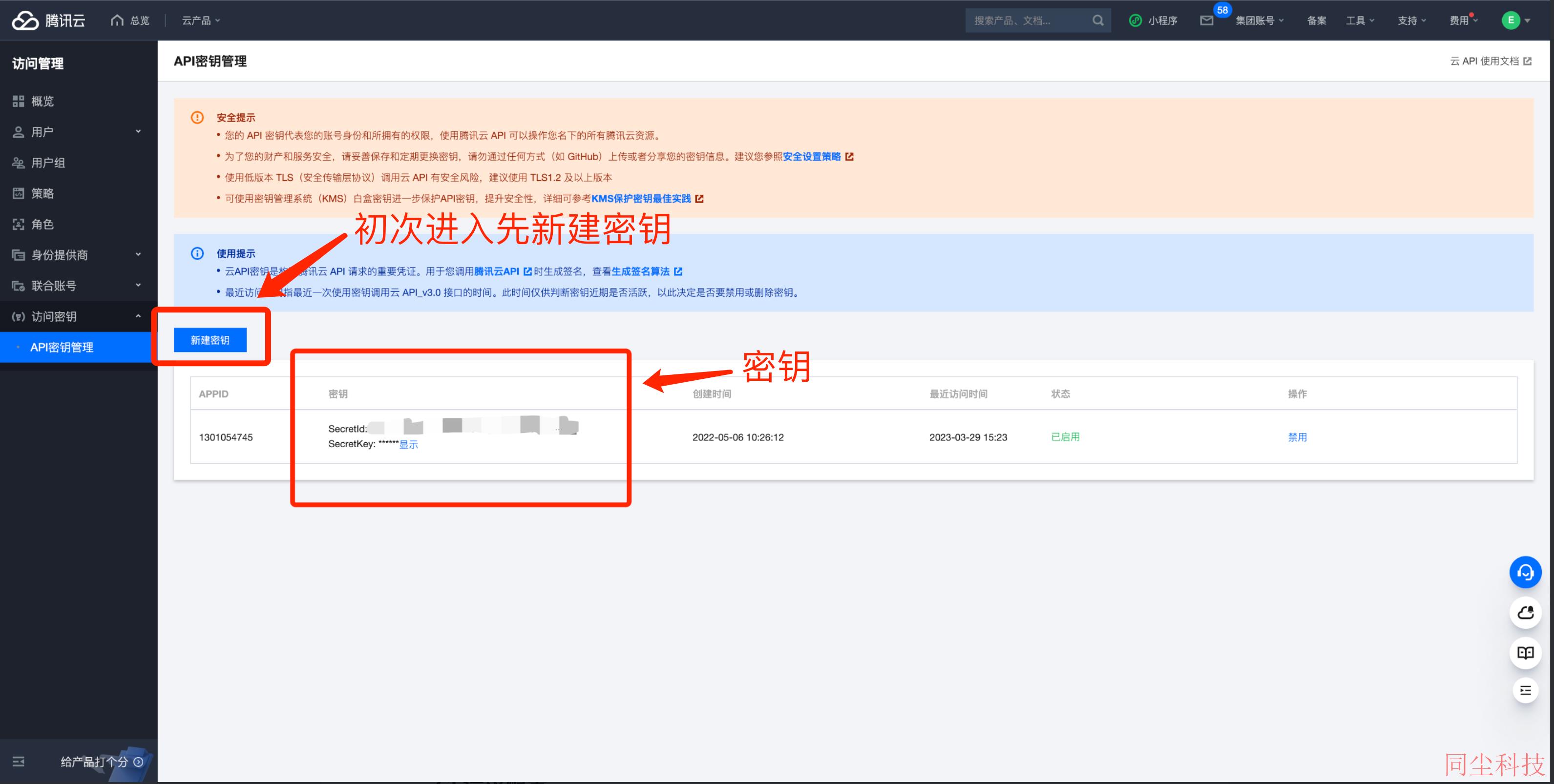Click the 58 notification badge
The width and height of the screenshot is (1554, 784).
(1222, 10)
